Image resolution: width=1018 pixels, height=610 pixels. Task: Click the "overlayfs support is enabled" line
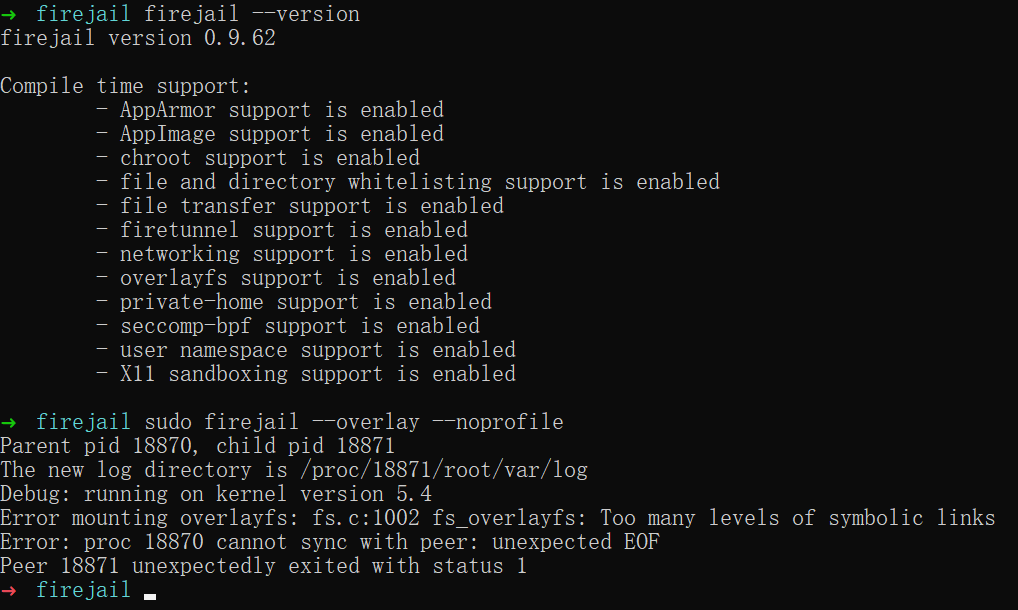pyautogui.click(x=286, y=278)
